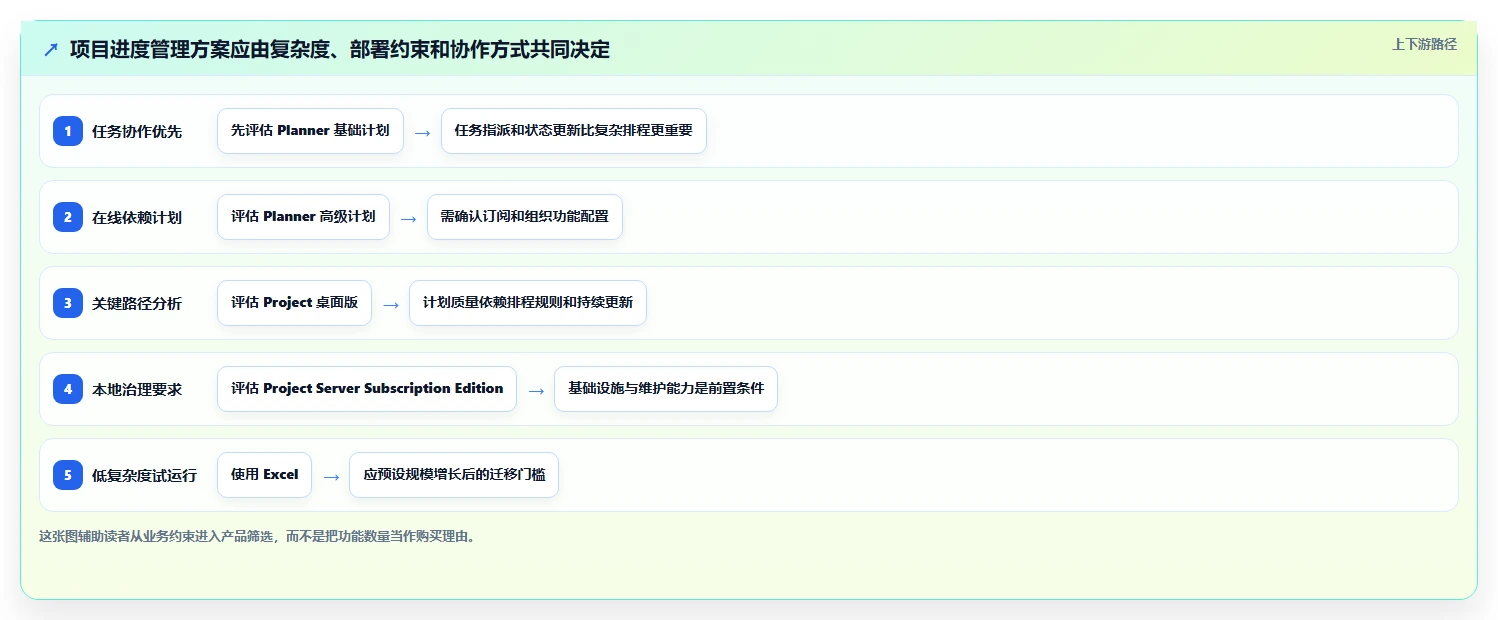Click the arrow icon beside the title
The height and width of the screenshot is (620, 1498).
(x=51, y=49)
